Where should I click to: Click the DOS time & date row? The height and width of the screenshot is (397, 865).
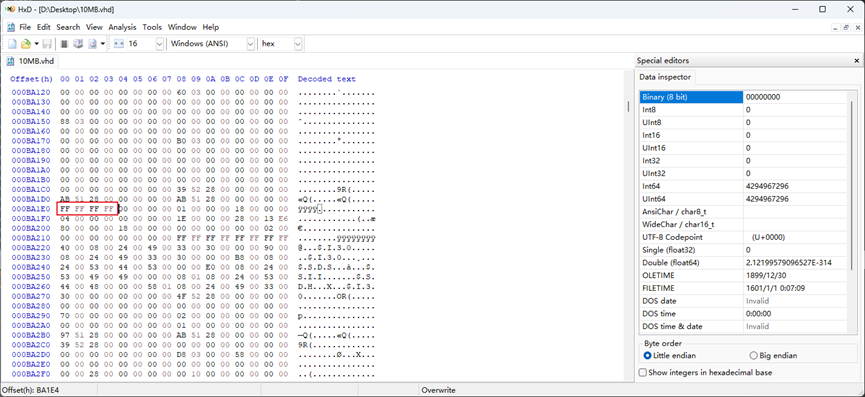tap(743, 326)
